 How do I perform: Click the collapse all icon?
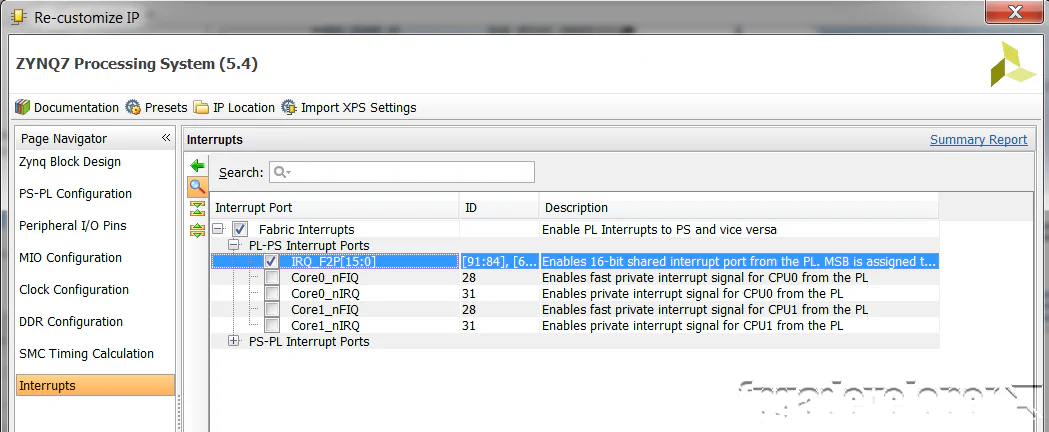click(x=197, y=208)
